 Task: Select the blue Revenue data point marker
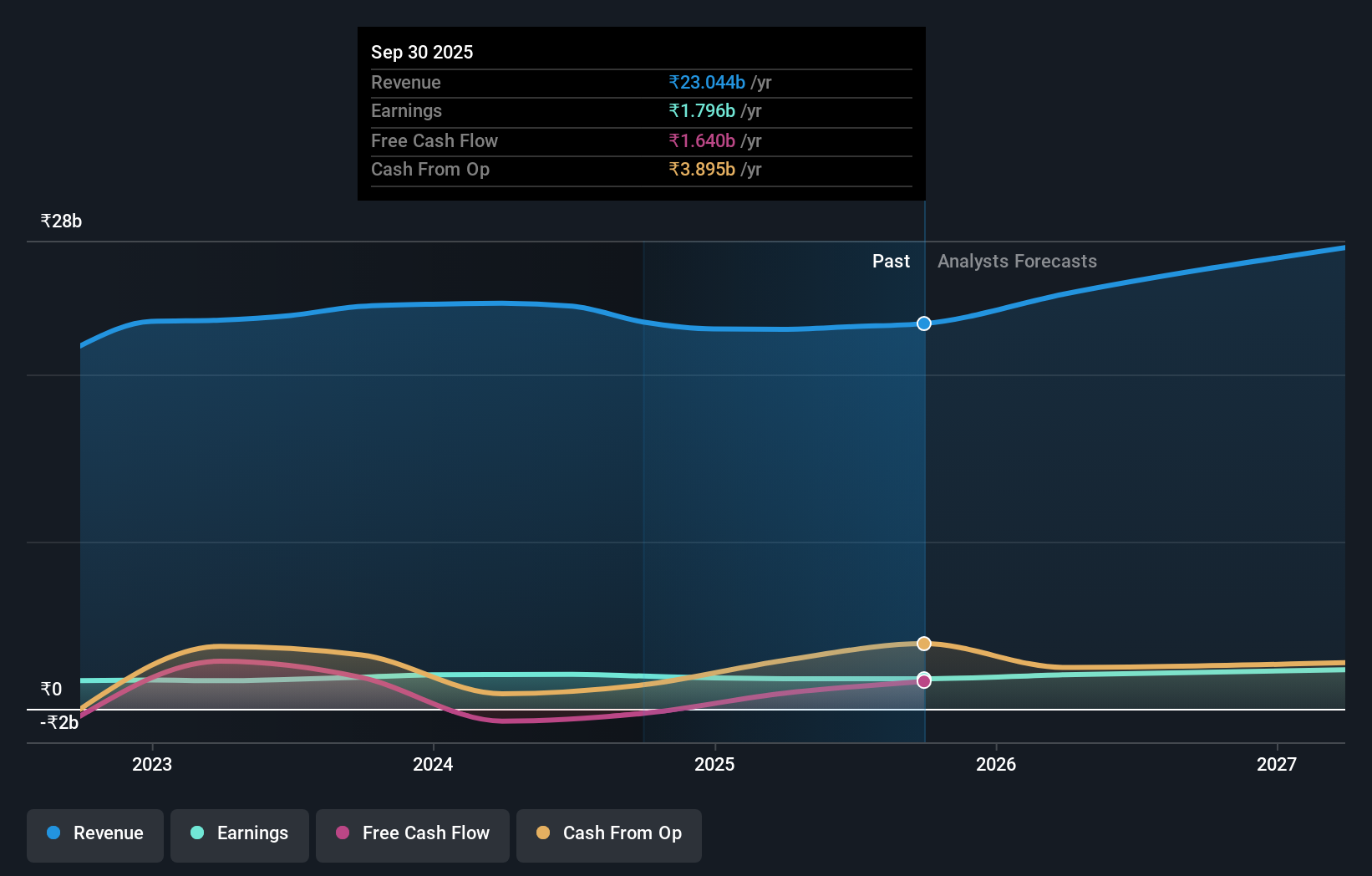point(923,323)
